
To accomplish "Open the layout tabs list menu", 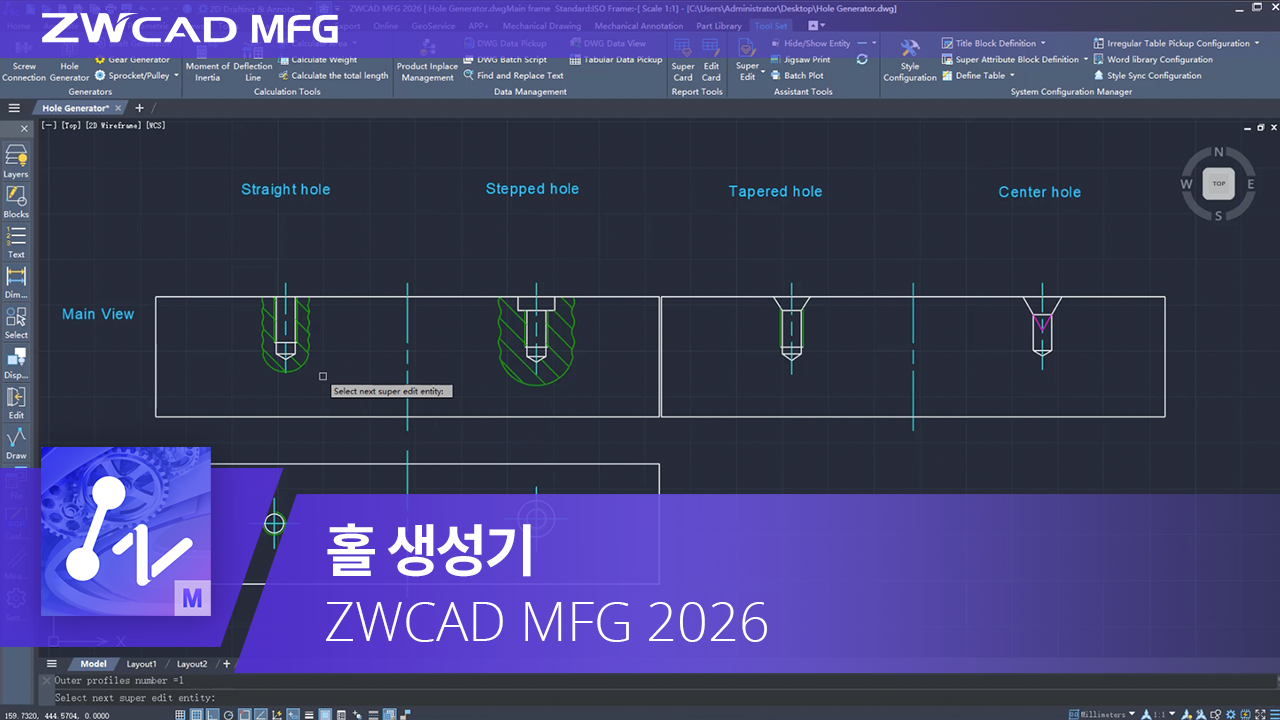I will coord(52,664).
